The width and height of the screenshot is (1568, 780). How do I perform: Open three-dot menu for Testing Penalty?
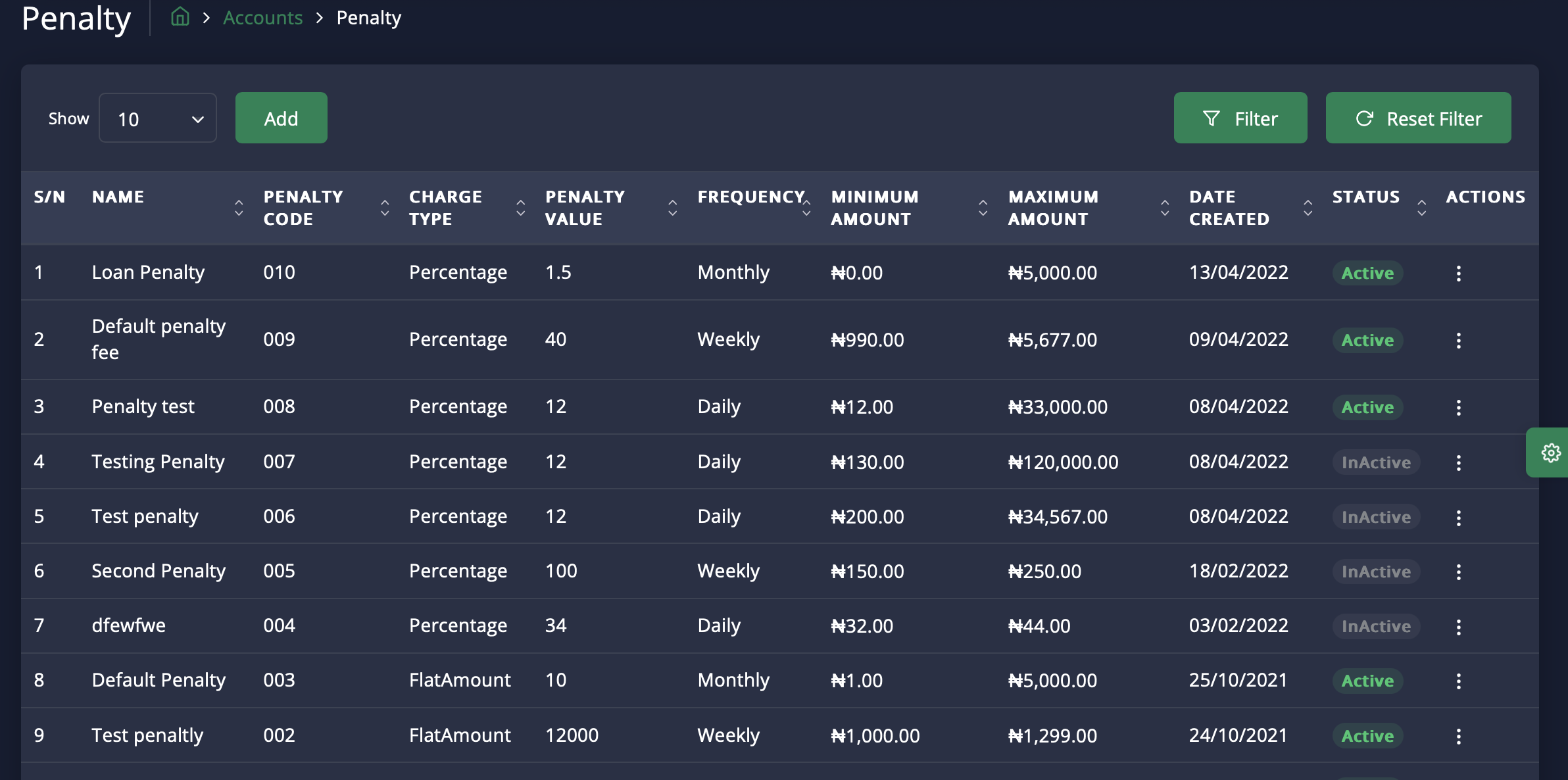click(1458, 462)
